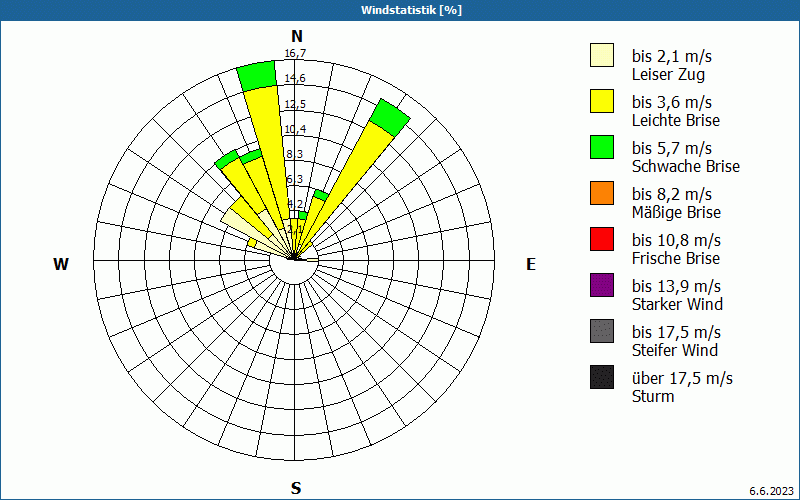Click the 'Starker Wind' legend label
The width and height of the screenshot is (800, 500).
click(677, 304)
